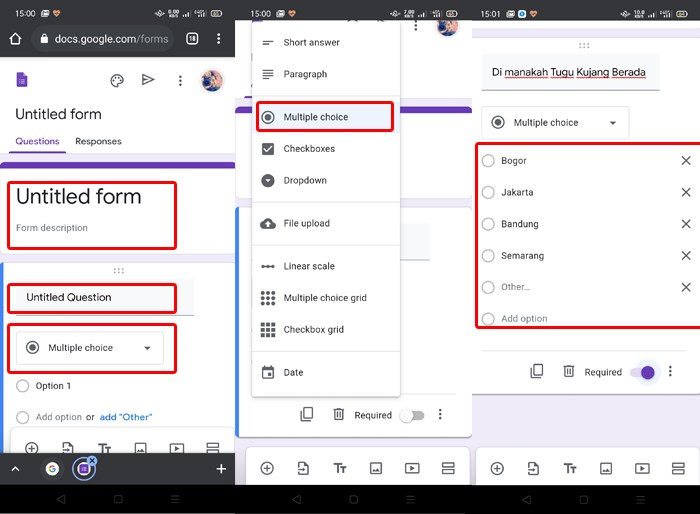Tap the Send arrow icon in left screen
Screen dimensions: 700x514
148,80
